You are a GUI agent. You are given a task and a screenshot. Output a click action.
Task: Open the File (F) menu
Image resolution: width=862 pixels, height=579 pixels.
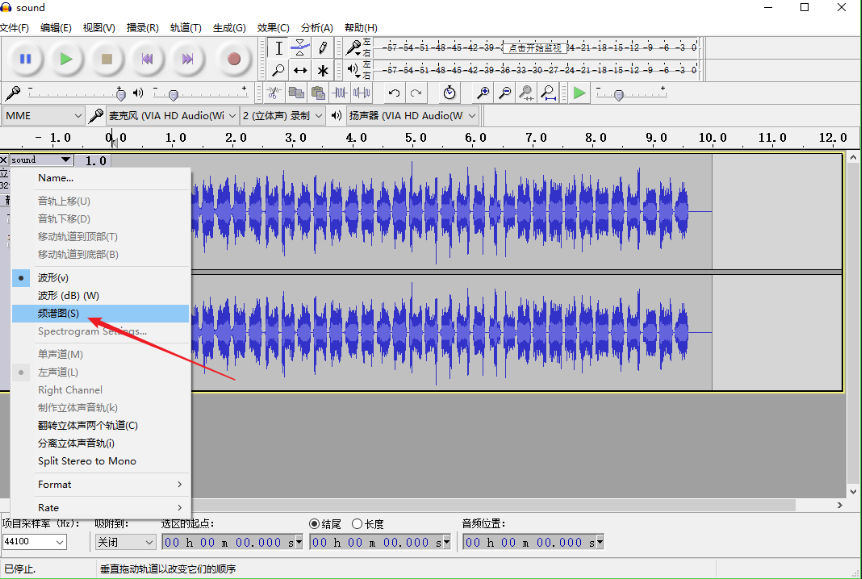[14, 27]
